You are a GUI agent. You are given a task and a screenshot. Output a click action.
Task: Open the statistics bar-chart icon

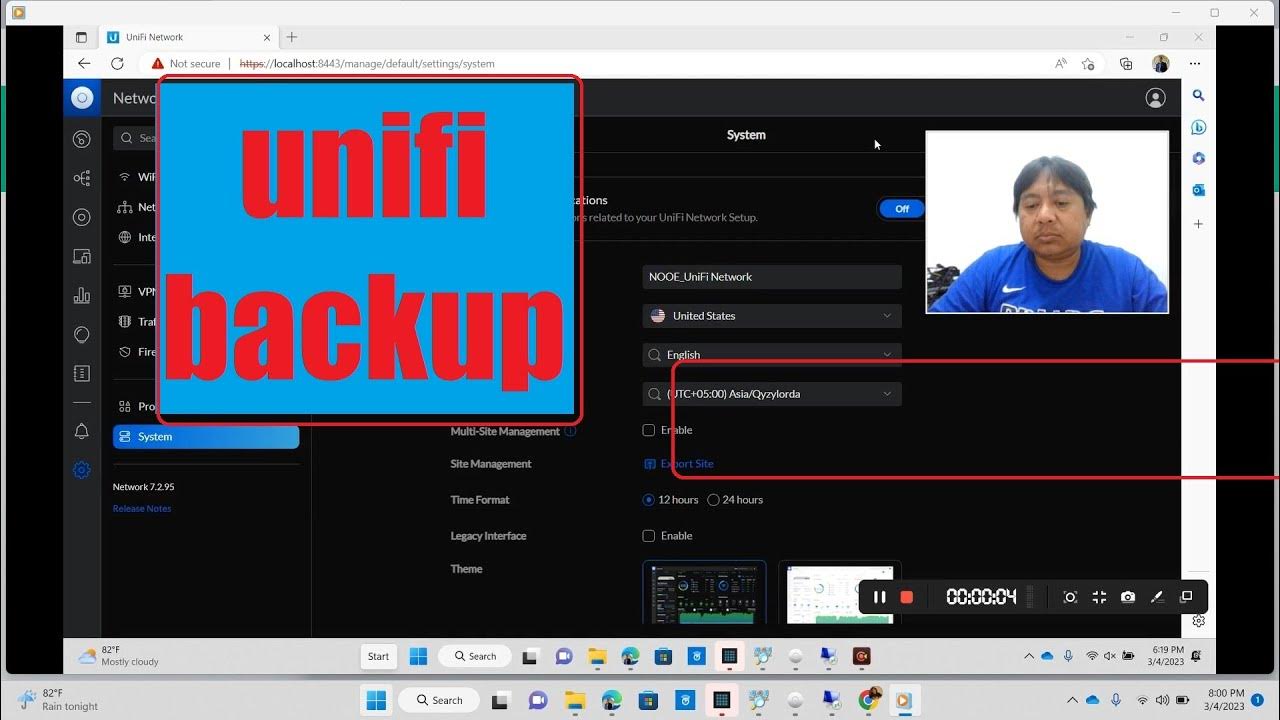pyautogui.click(x=82, y=295)
